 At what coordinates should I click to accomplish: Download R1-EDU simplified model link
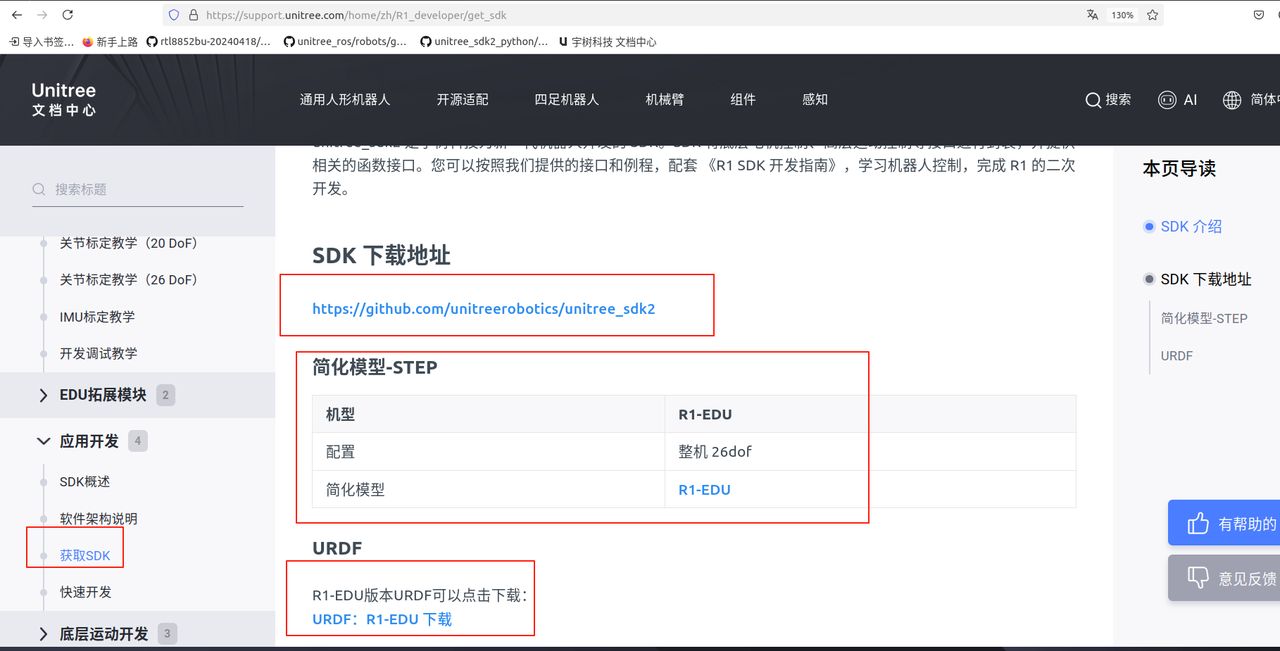[x=704, y=490]
